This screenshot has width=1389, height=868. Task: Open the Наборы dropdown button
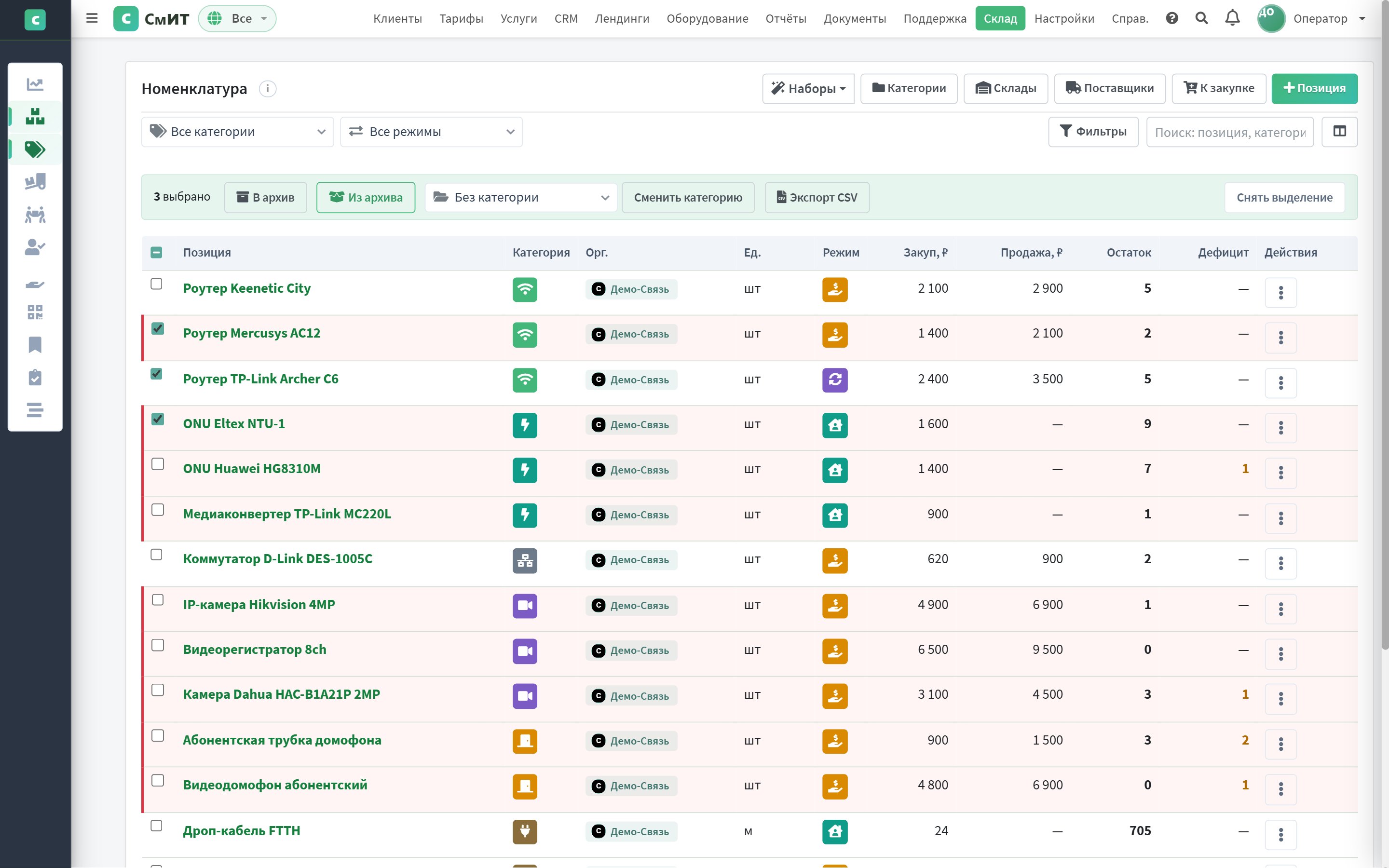(x=807, y=88)
